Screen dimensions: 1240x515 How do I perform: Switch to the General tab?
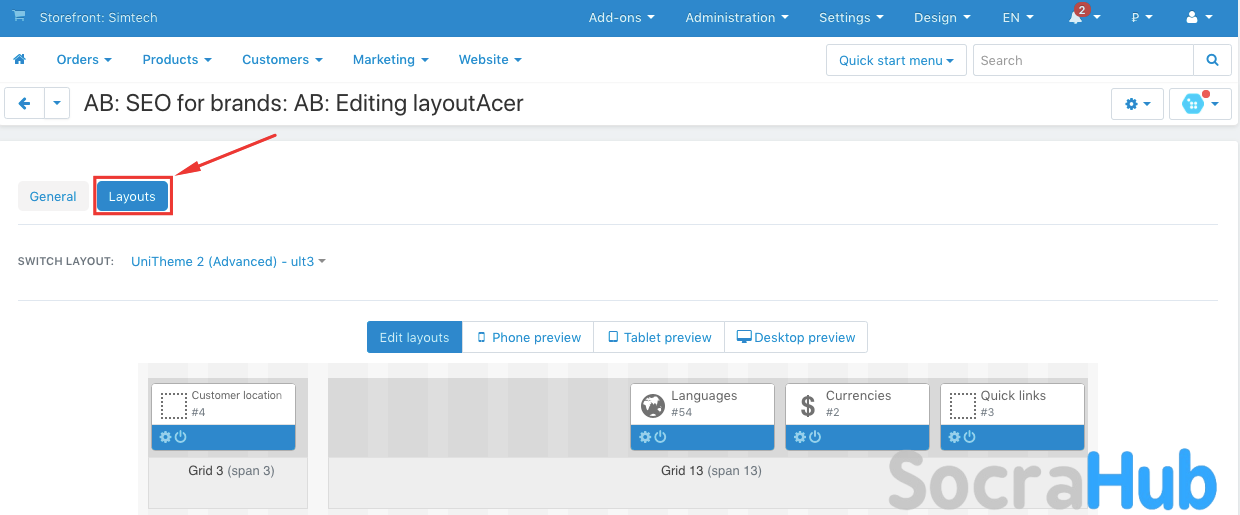pos(53,196)
